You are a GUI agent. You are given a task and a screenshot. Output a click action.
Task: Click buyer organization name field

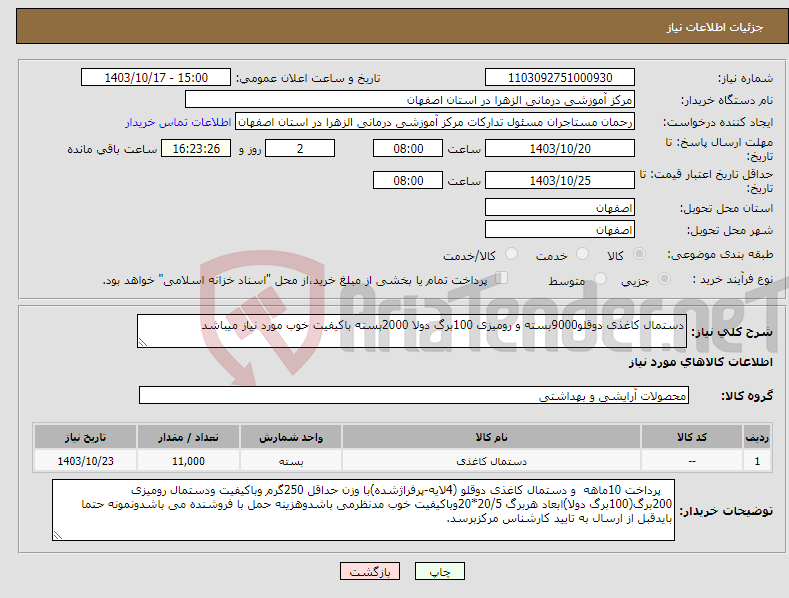pos(410,100)
